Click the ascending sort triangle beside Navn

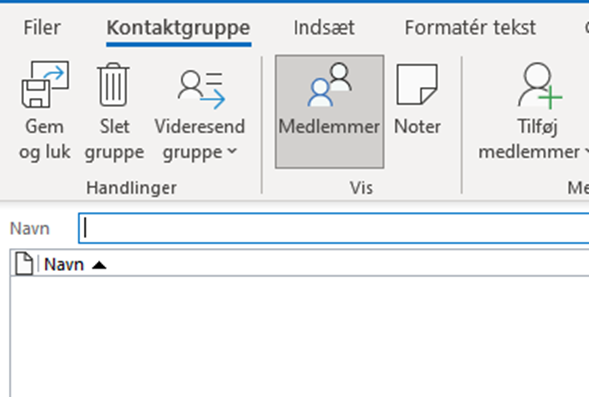pos(99,266)
